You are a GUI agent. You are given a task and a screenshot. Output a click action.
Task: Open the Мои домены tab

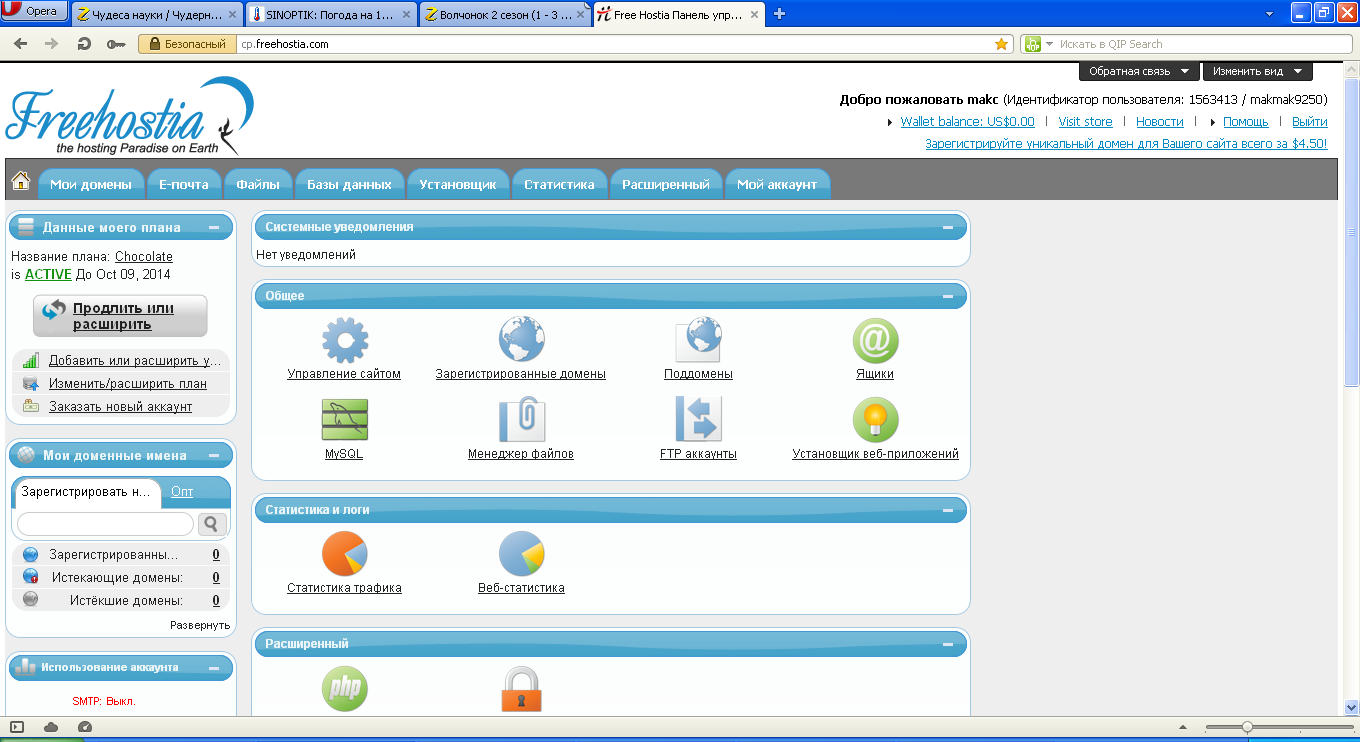91,184
